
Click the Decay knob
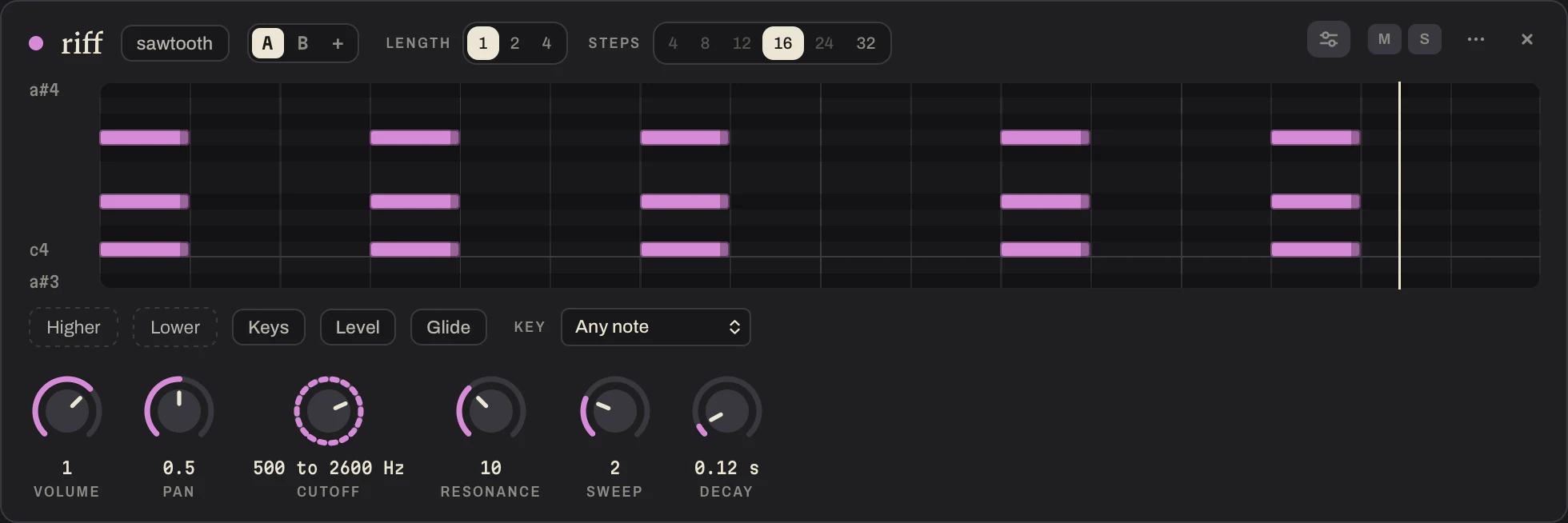(726, 411)
